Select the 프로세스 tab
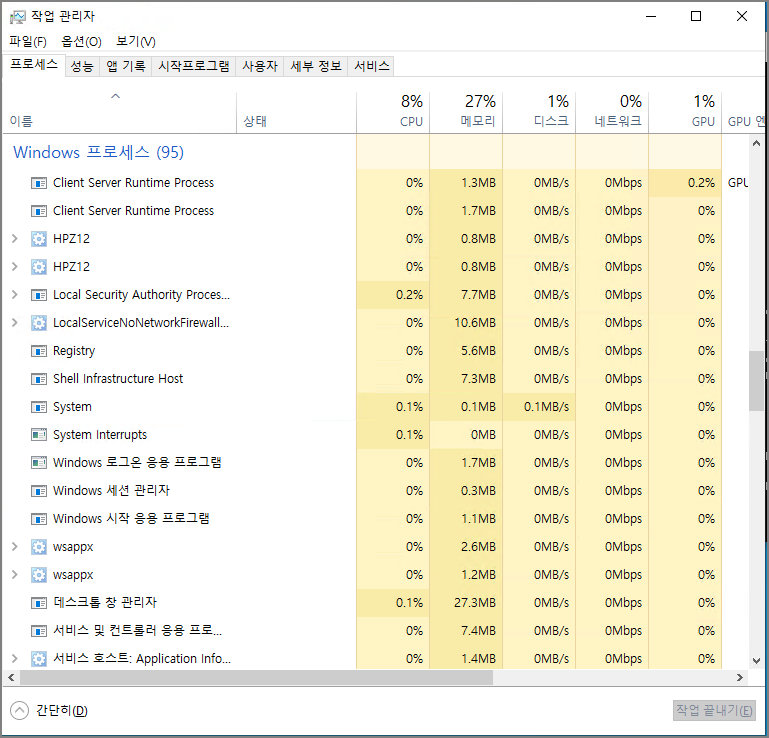769x738 pixels. [x=34, y=65]
